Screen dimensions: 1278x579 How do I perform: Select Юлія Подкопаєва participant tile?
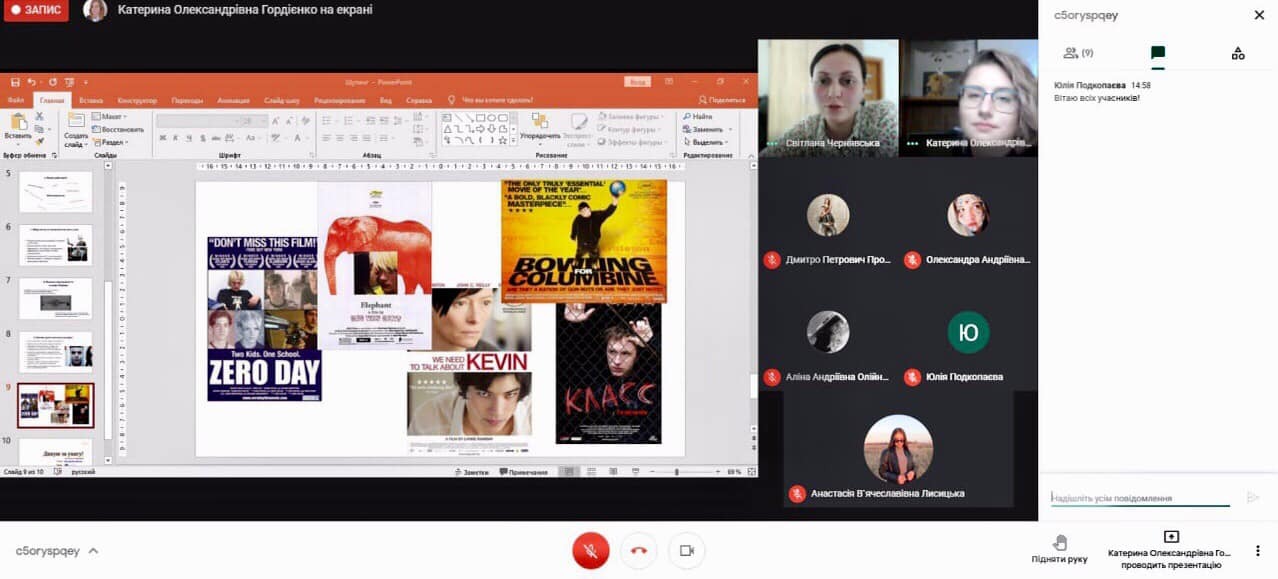pos(968,345)
